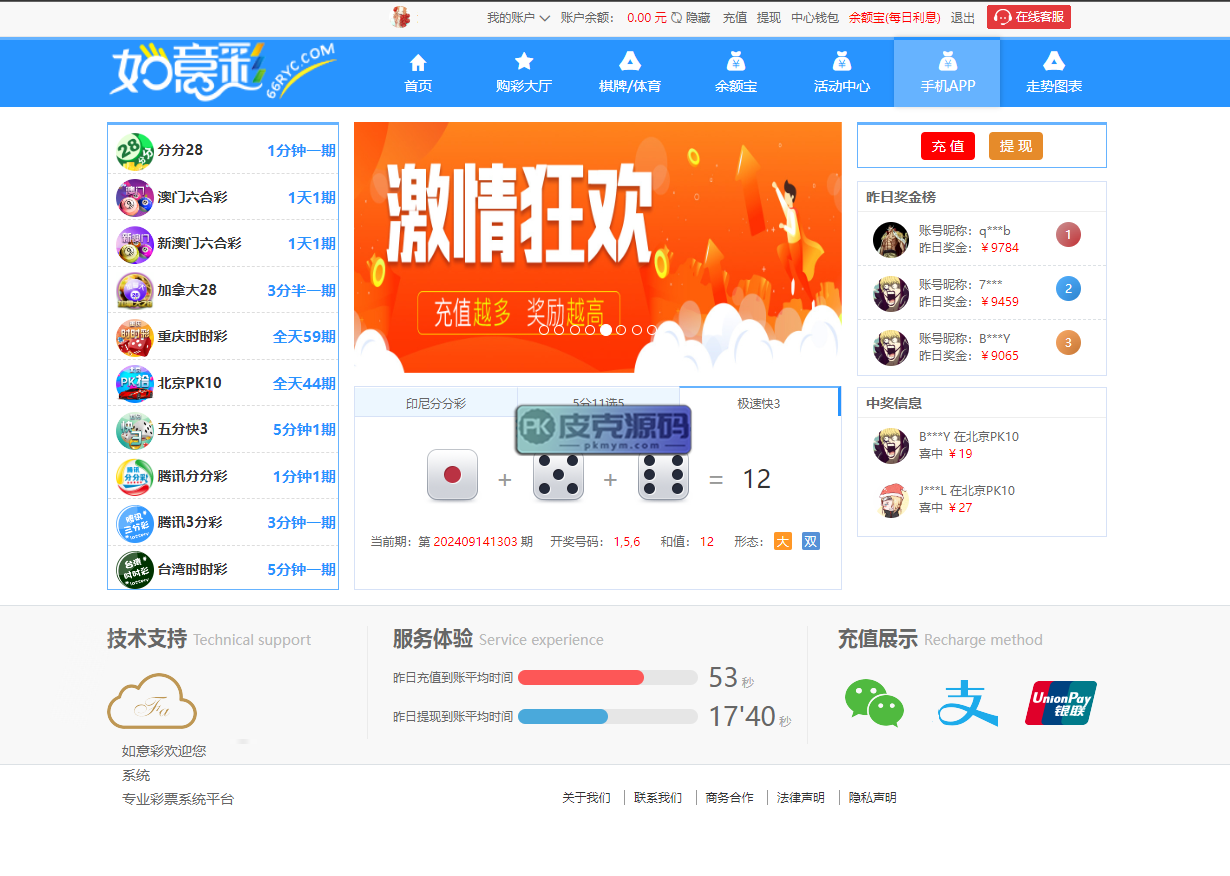Image resolution: width=1230 pixels, height=876 pixels.
Task: Click the WeChat pay recharge icon
Action: click(874, 703)
